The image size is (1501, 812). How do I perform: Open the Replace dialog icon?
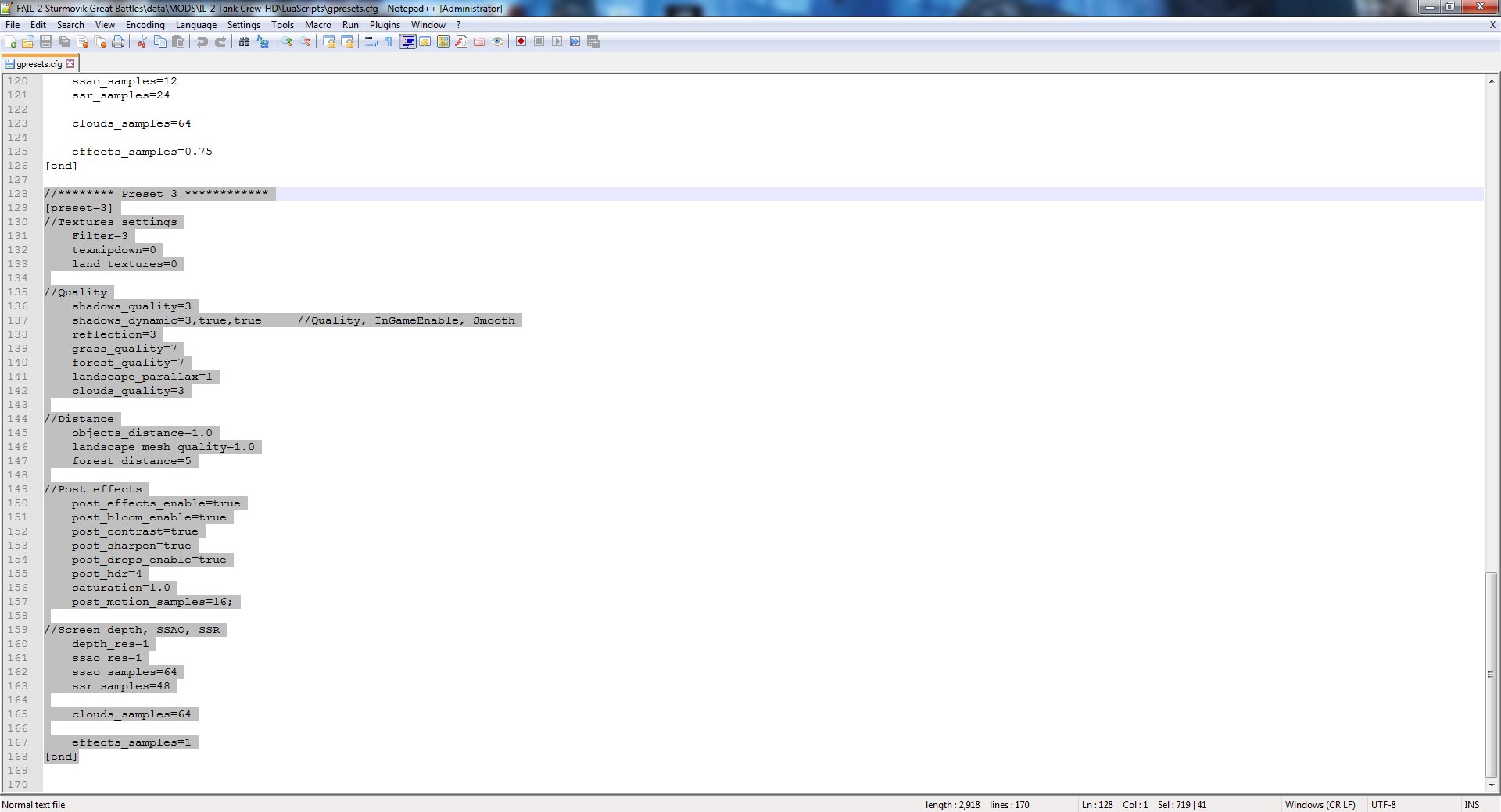point(263,41)
